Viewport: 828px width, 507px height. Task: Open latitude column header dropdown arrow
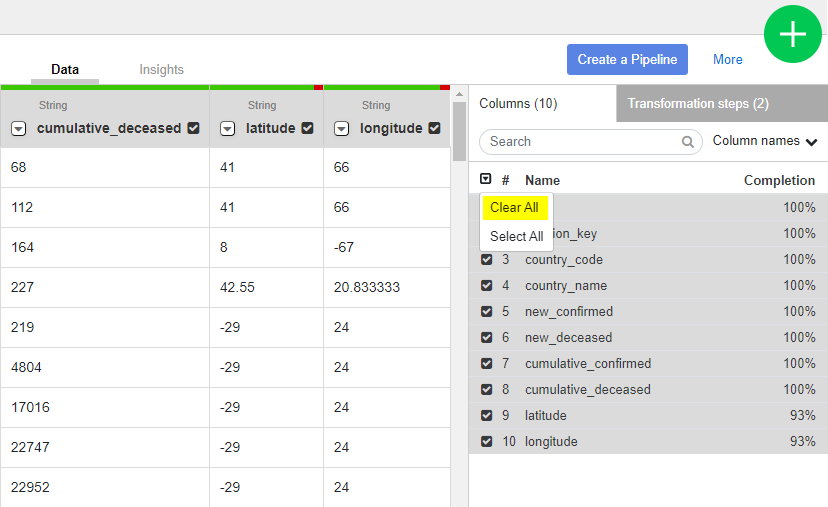coord(228,128)
